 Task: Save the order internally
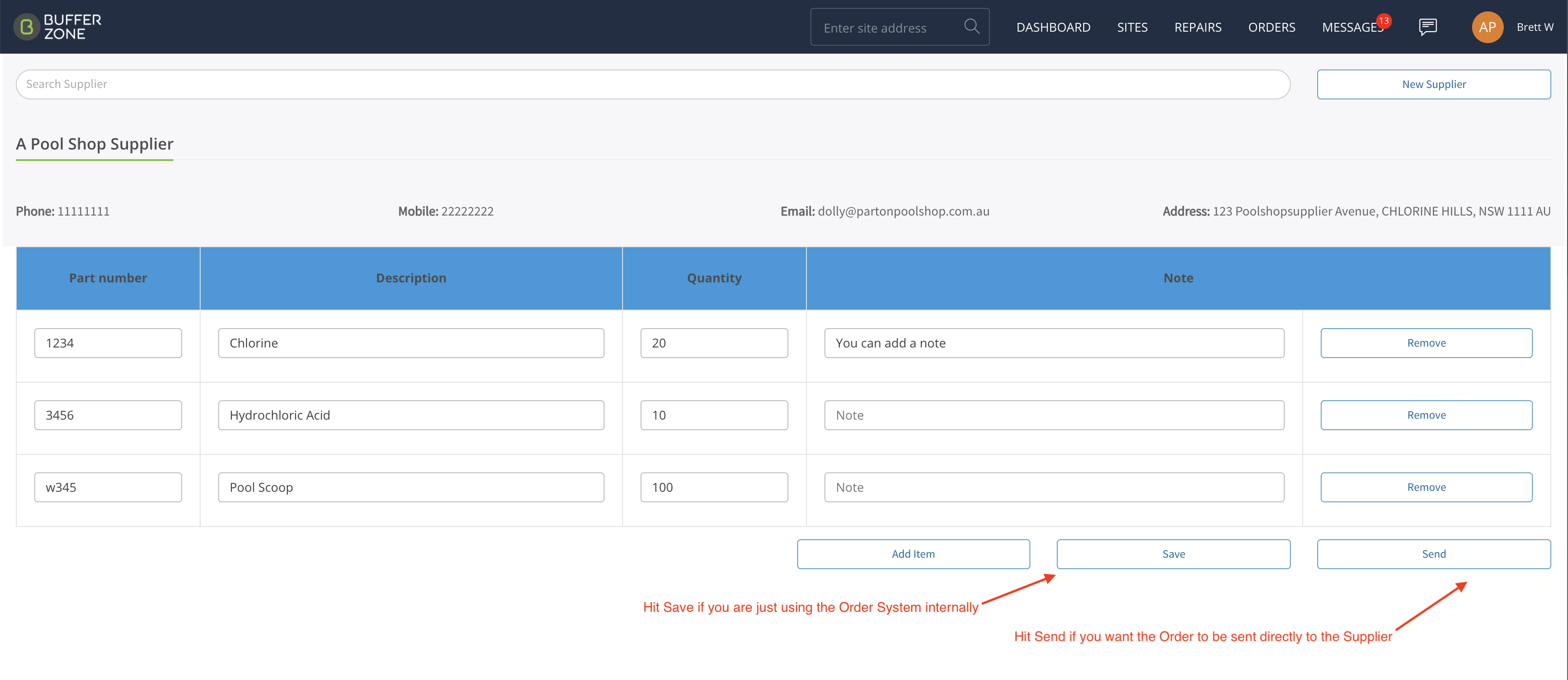point(1173,554)
